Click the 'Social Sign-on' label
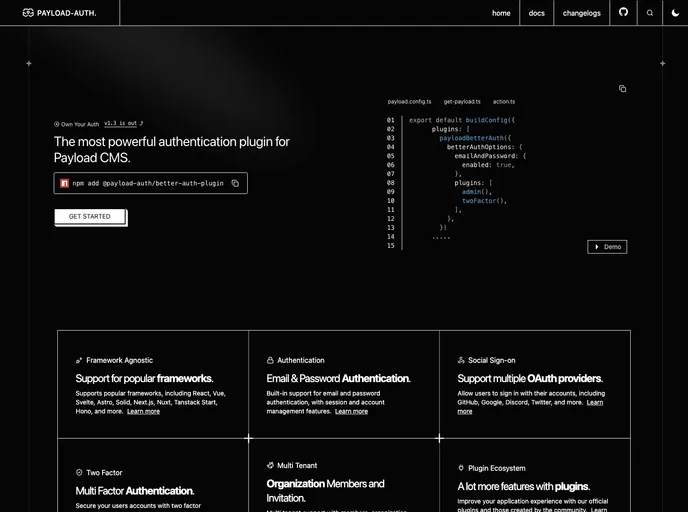Image resolution: width=688 pixels, height=512 pixels. pos(491,361)
